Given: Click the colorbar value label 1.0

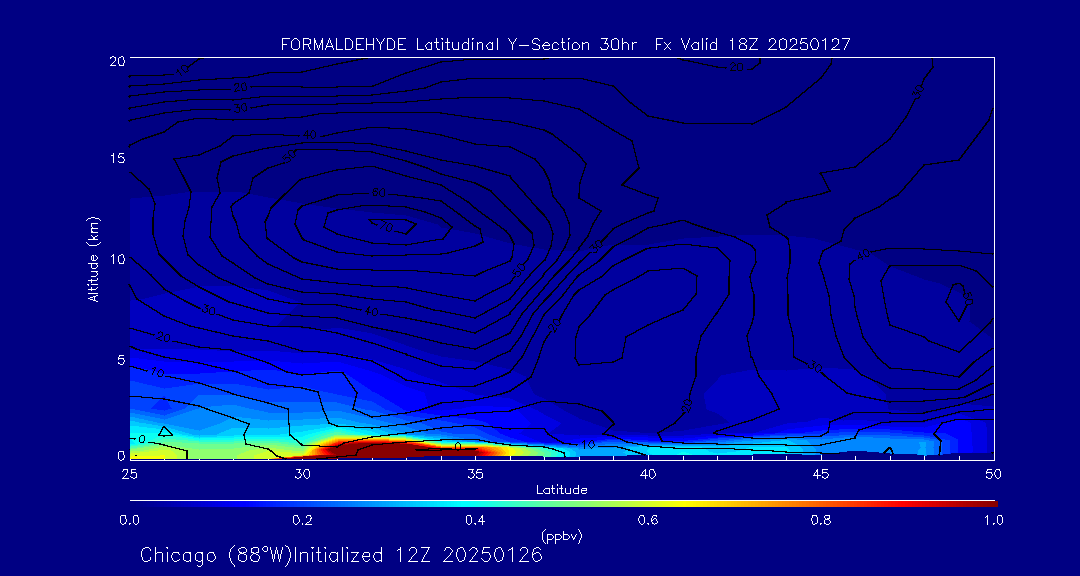Looking at the screenshot, I should 993,520.
